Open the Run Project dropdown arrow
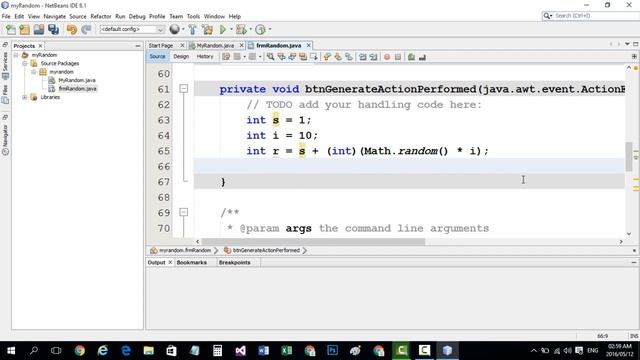 [x=231, y=29]
